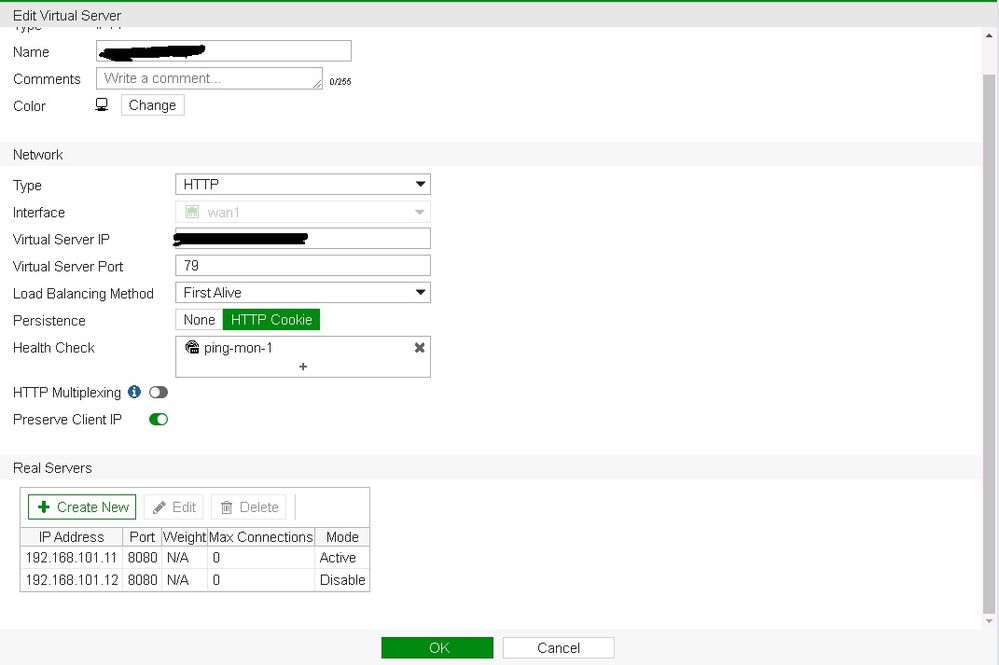This screenshot has width=999, height=665.
Task: Click the Change color button
Action: [152, 105]
